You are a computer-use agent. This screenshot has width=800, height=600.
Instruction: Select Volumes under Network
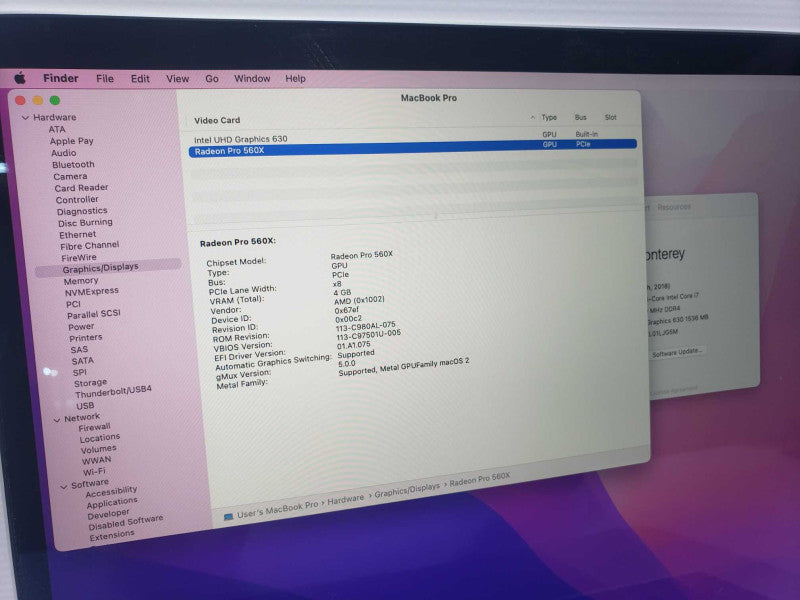coord(98,449)
